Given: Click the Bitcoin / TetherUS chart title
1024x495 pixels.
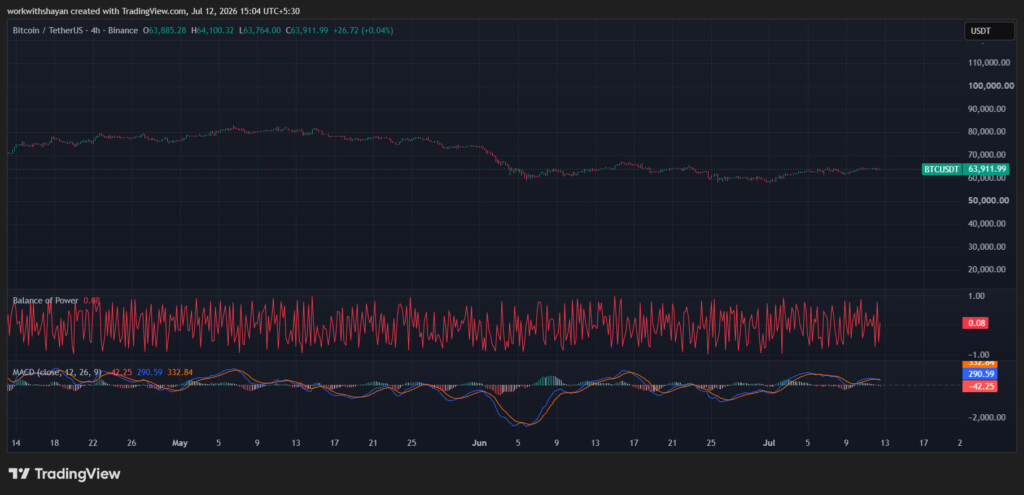Looking at the screenshot, I should (75, 31).
